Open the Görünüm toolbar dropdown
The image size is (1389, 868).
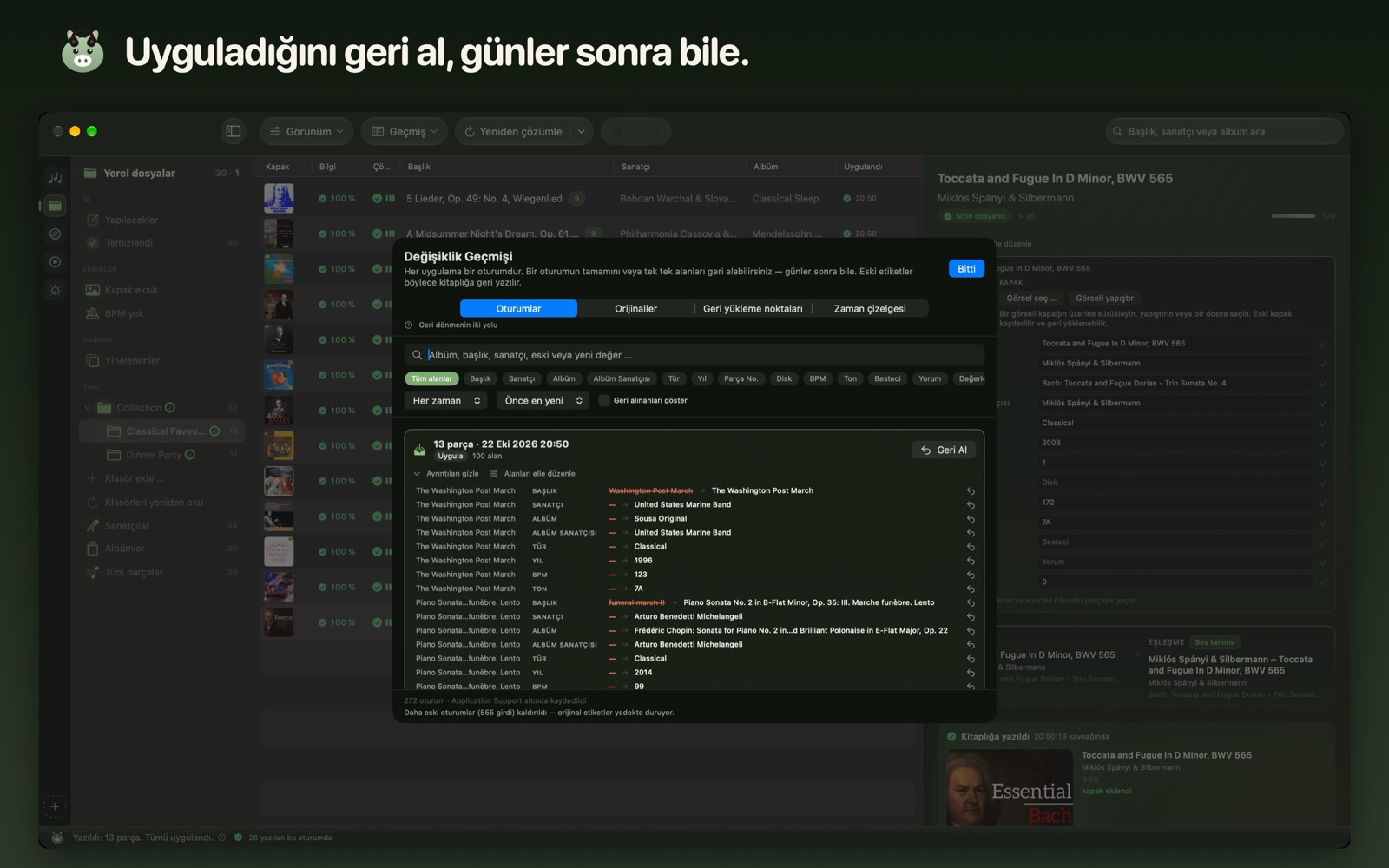(x=306, y=131)
